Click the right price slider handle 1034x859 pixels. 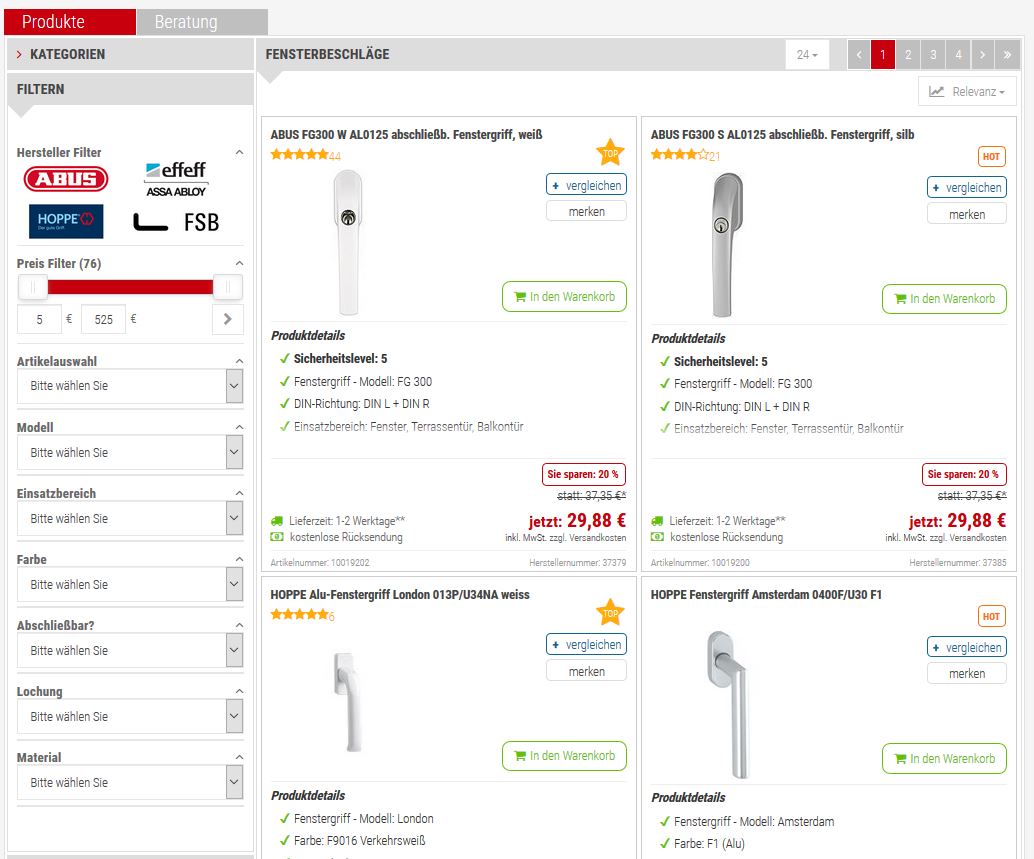228,288
